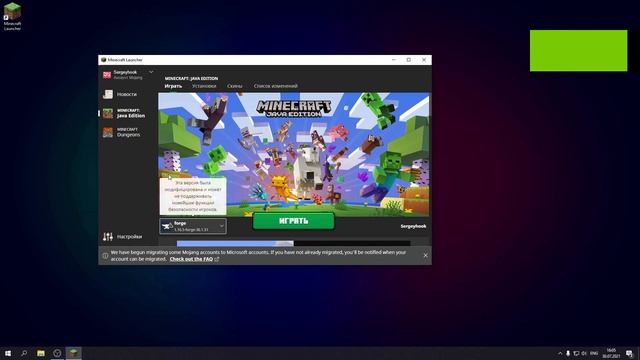Open the network tray icon
This screenshot has width=640, height=360.
576,353
